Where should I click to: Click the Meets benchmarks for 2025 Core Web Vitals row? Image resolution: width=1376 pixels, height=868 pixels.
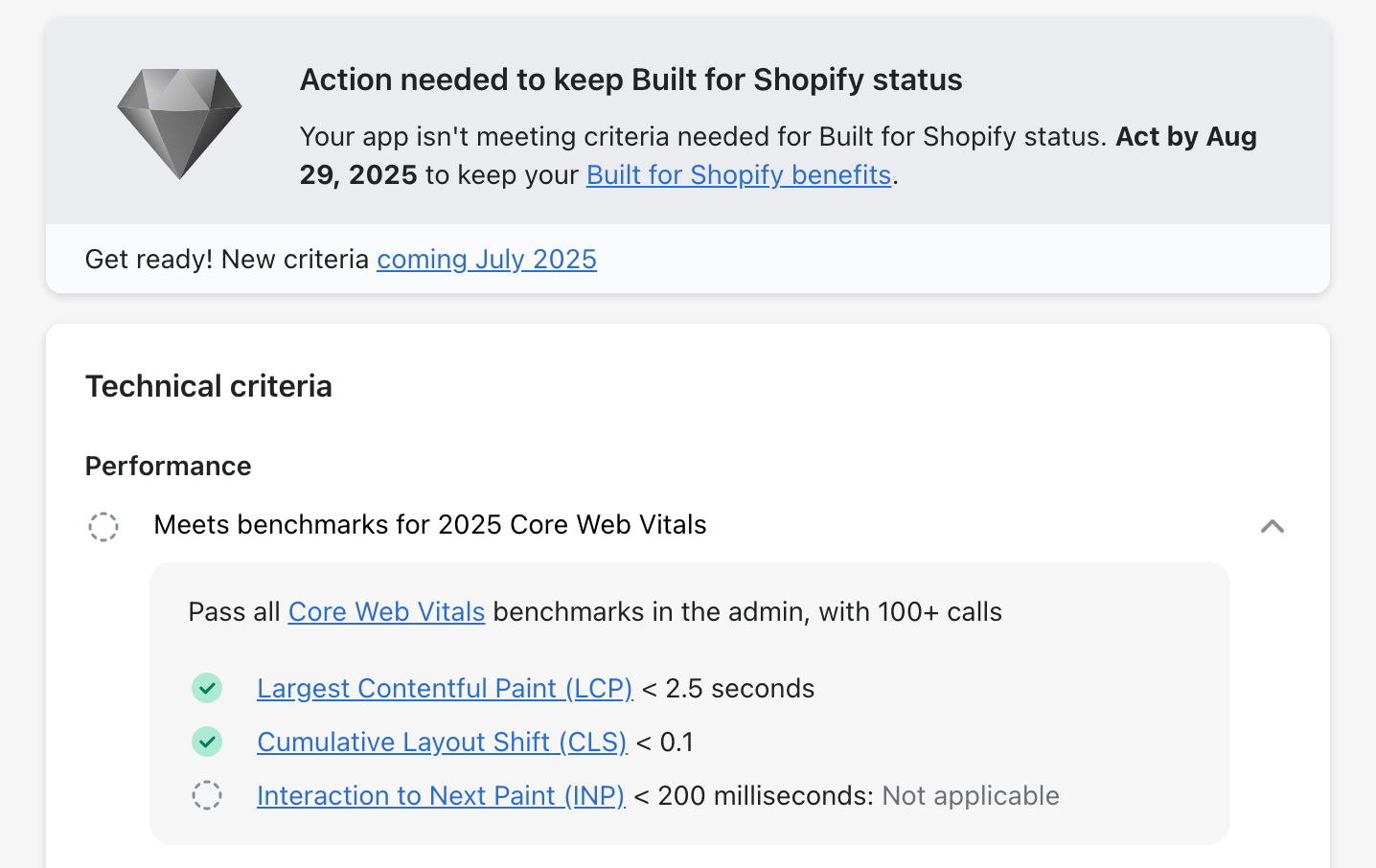tap(686, 525)
